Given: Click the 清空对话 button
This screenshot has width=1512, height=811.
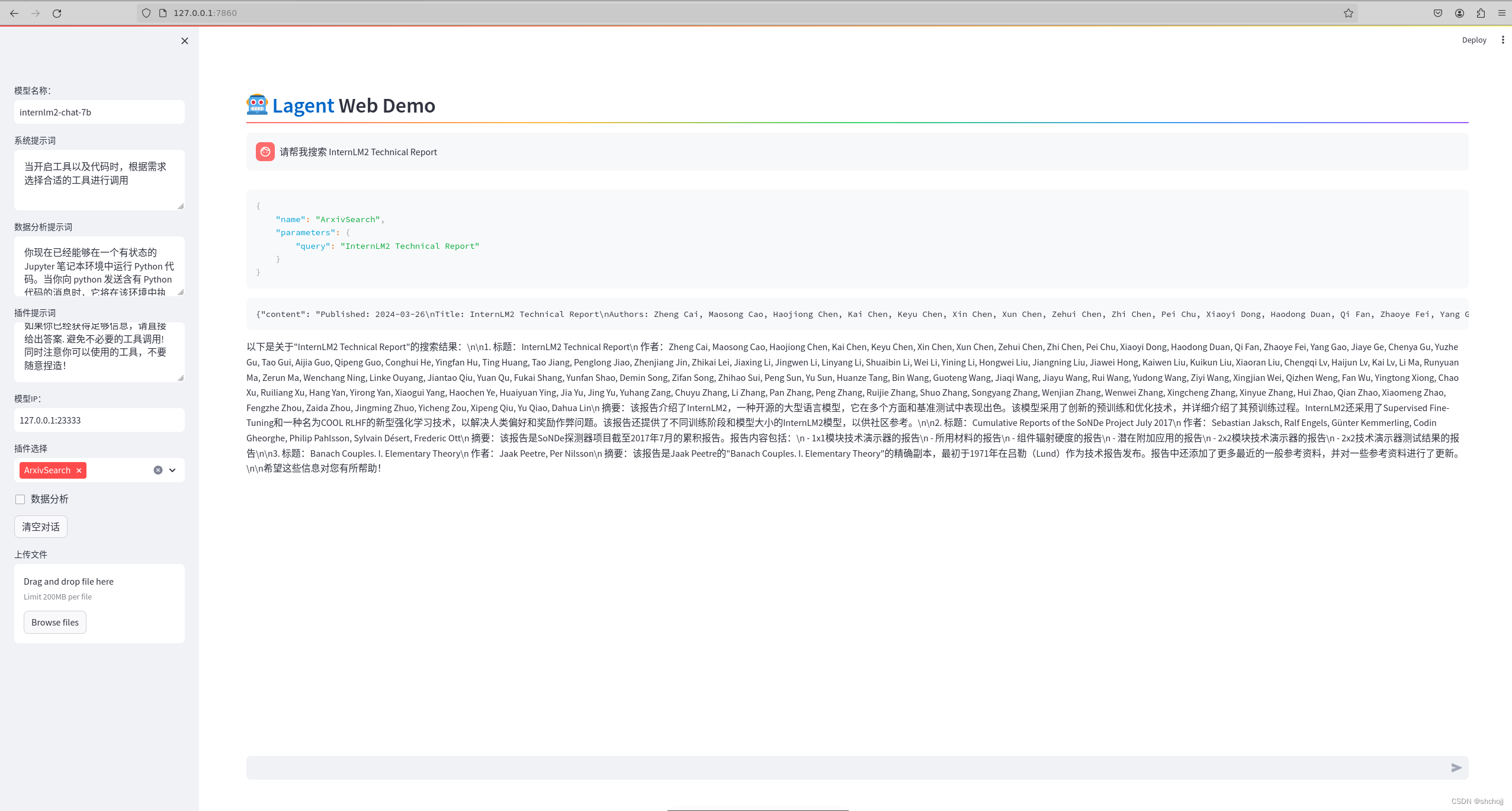Looking at the screenshot, I should (41, 527).
